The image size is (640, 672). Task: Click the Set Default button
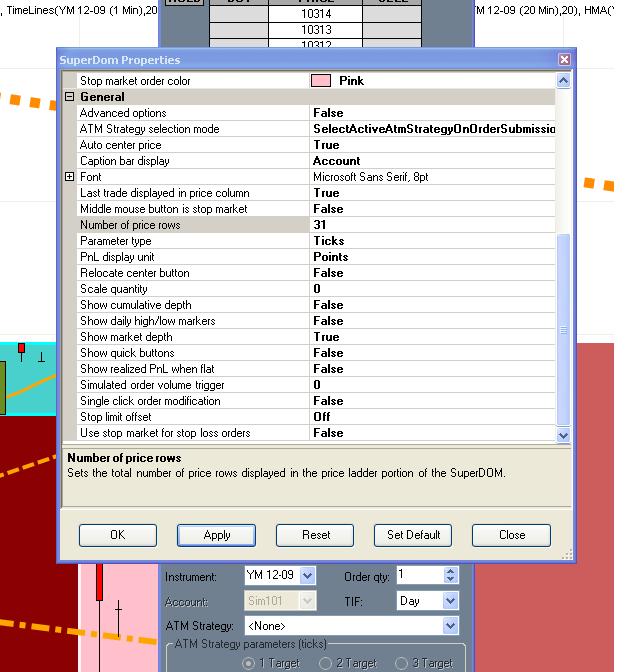coord(413,535)
